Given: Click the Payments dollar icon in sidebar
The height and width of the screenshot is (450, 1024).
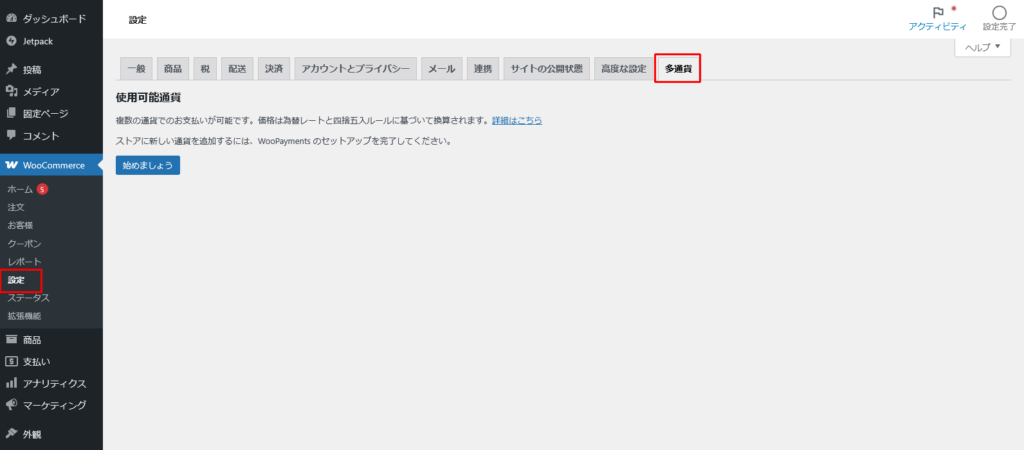Looking at the screenshot, I should point(11,362).
